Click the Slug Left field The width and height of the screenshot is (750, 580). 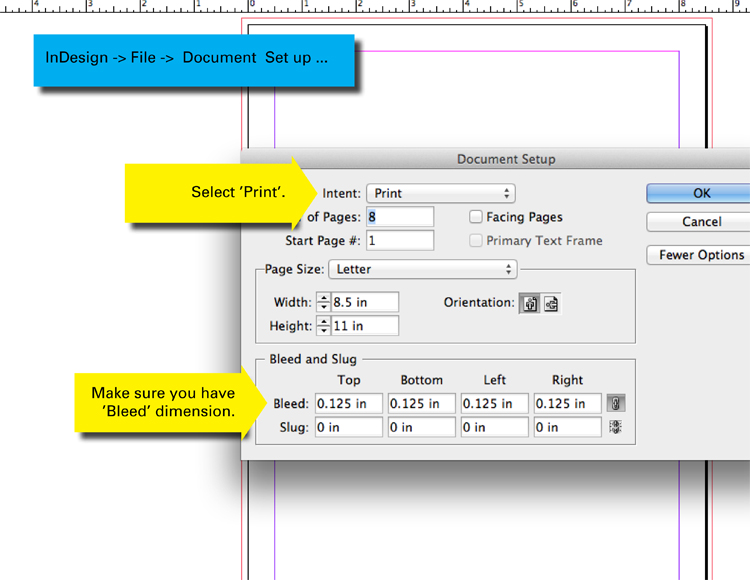[495, 427]
